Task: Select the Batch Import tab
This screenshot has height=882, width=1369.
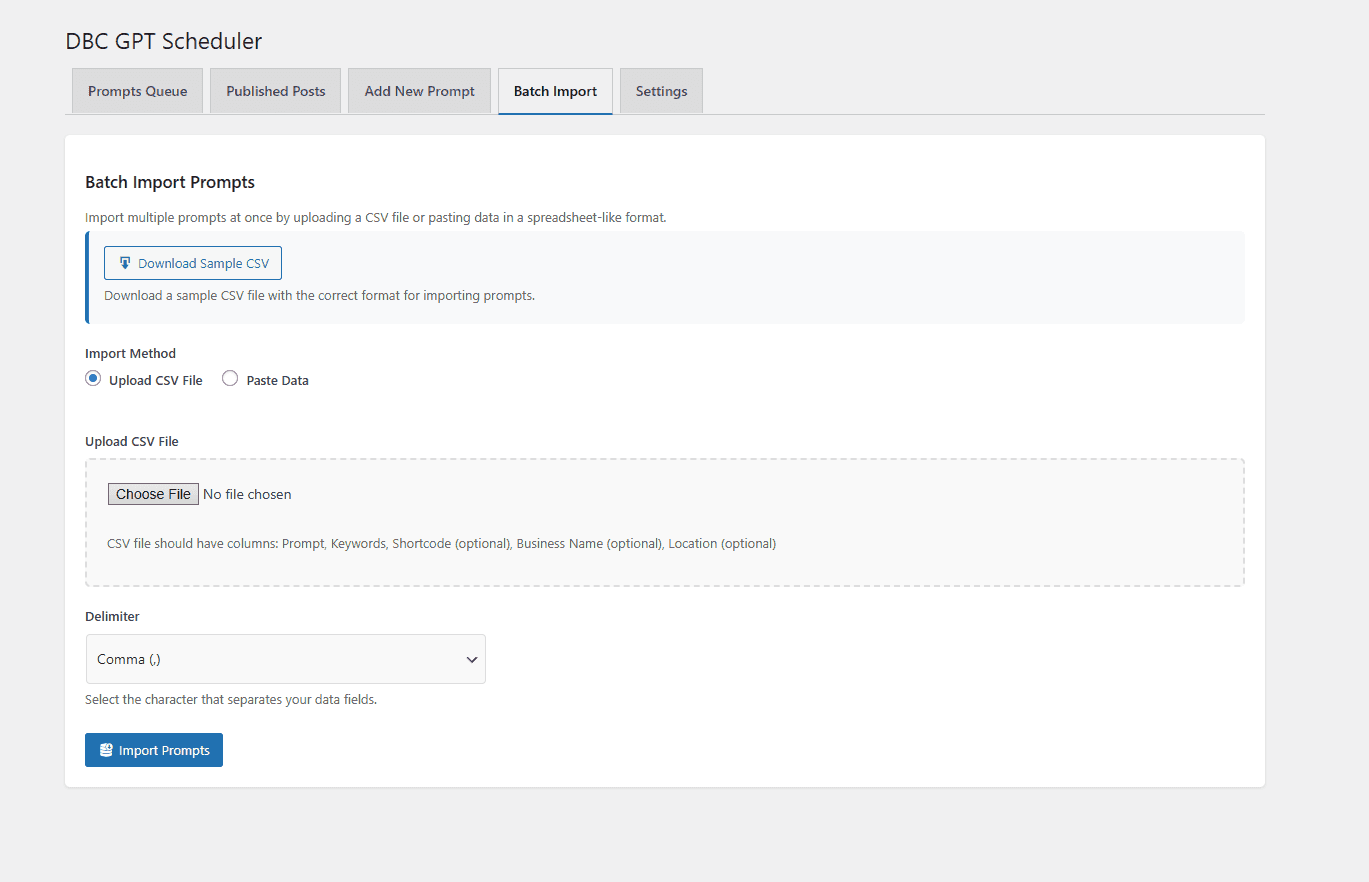Action: [x=555, y=91]
